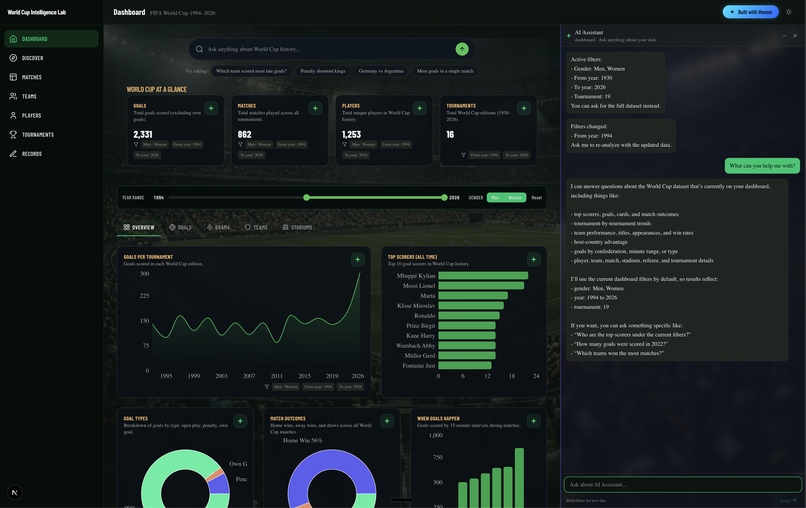Try 'Penalty shootout kings' suggestion
The image size is (806, 508).
point(323,71)
